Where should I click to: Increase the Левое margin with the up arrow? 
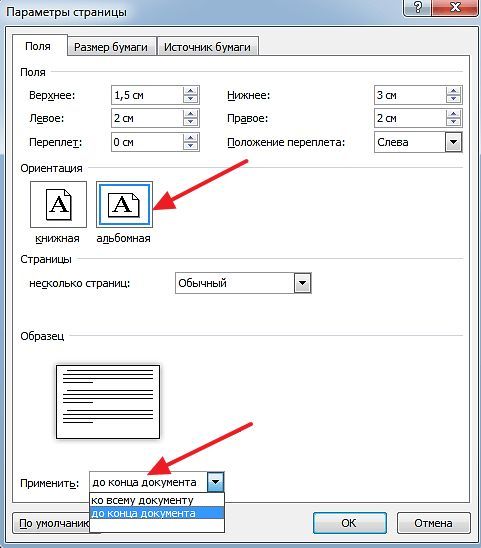click(190, 114)
